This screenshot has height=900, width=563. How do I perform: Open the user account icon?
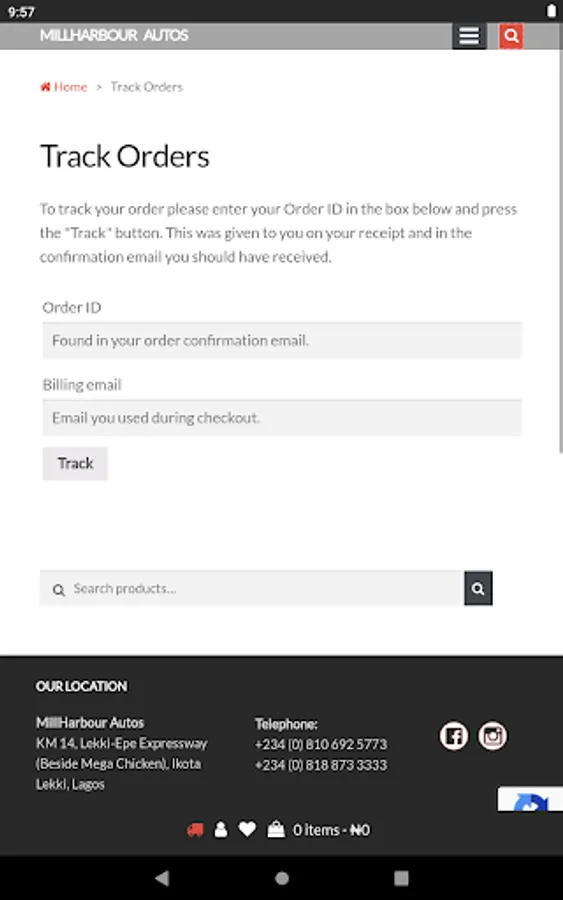pos(221,830)
